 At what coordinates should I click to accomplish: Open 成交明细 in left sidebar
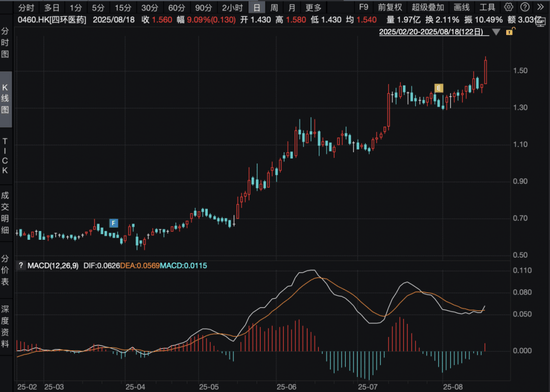click(x=5, y=212)
